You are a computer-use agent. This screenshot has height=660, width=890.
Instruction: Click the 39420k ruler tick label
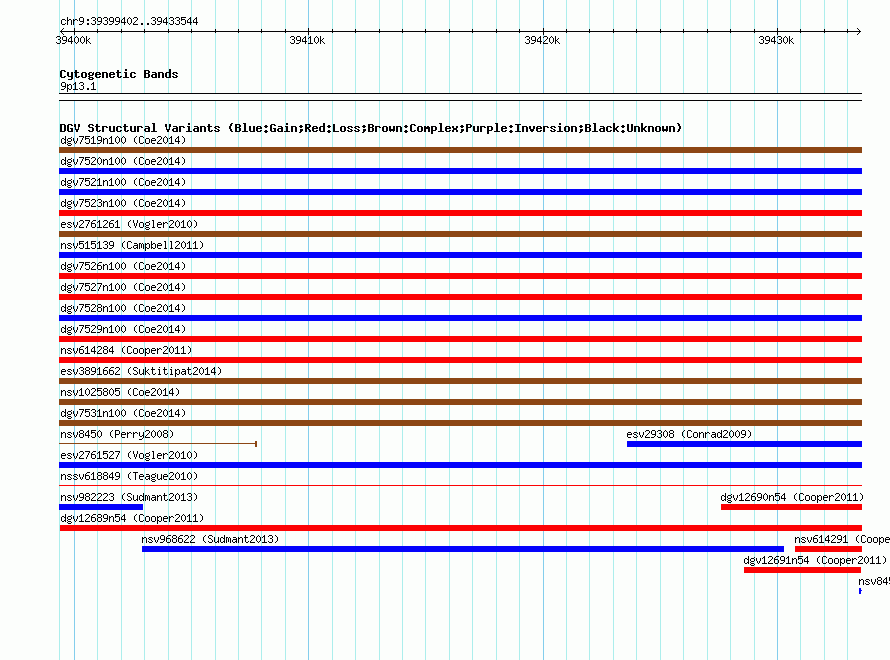click(x=542, y=40)
